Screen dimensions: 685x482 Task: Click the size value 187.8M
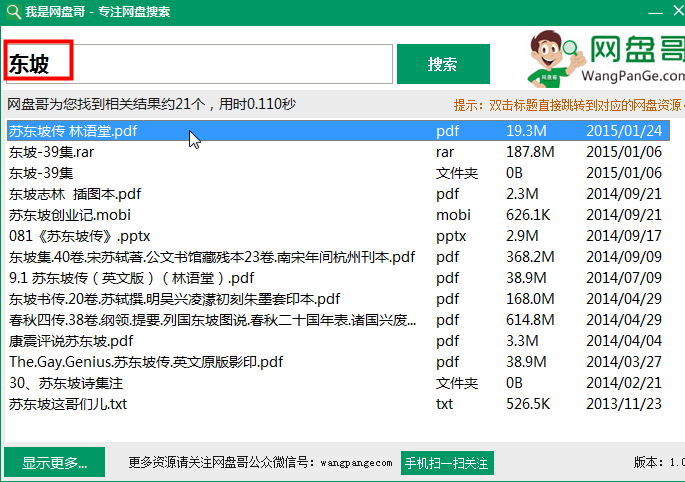(530, 152)
